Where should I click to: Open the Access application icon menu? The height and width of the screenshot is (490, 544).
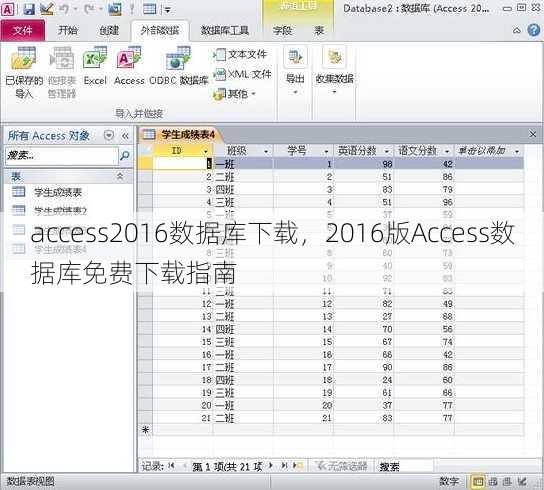pyautogui.click(x=8, y=9)
